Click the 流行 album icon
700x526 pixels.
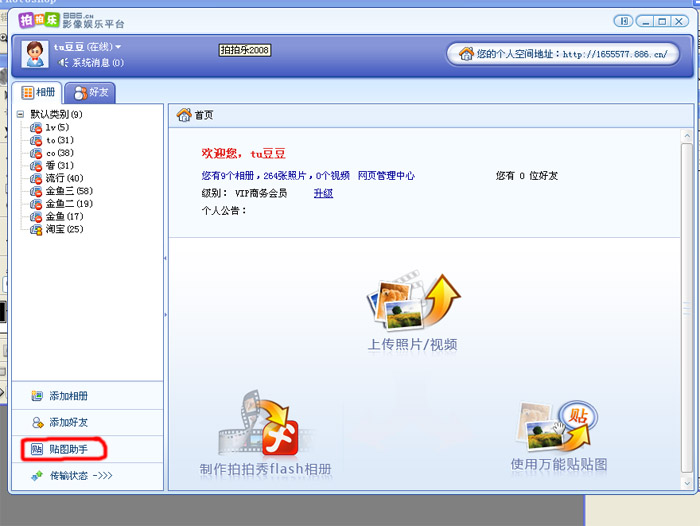tap(36, 179)
